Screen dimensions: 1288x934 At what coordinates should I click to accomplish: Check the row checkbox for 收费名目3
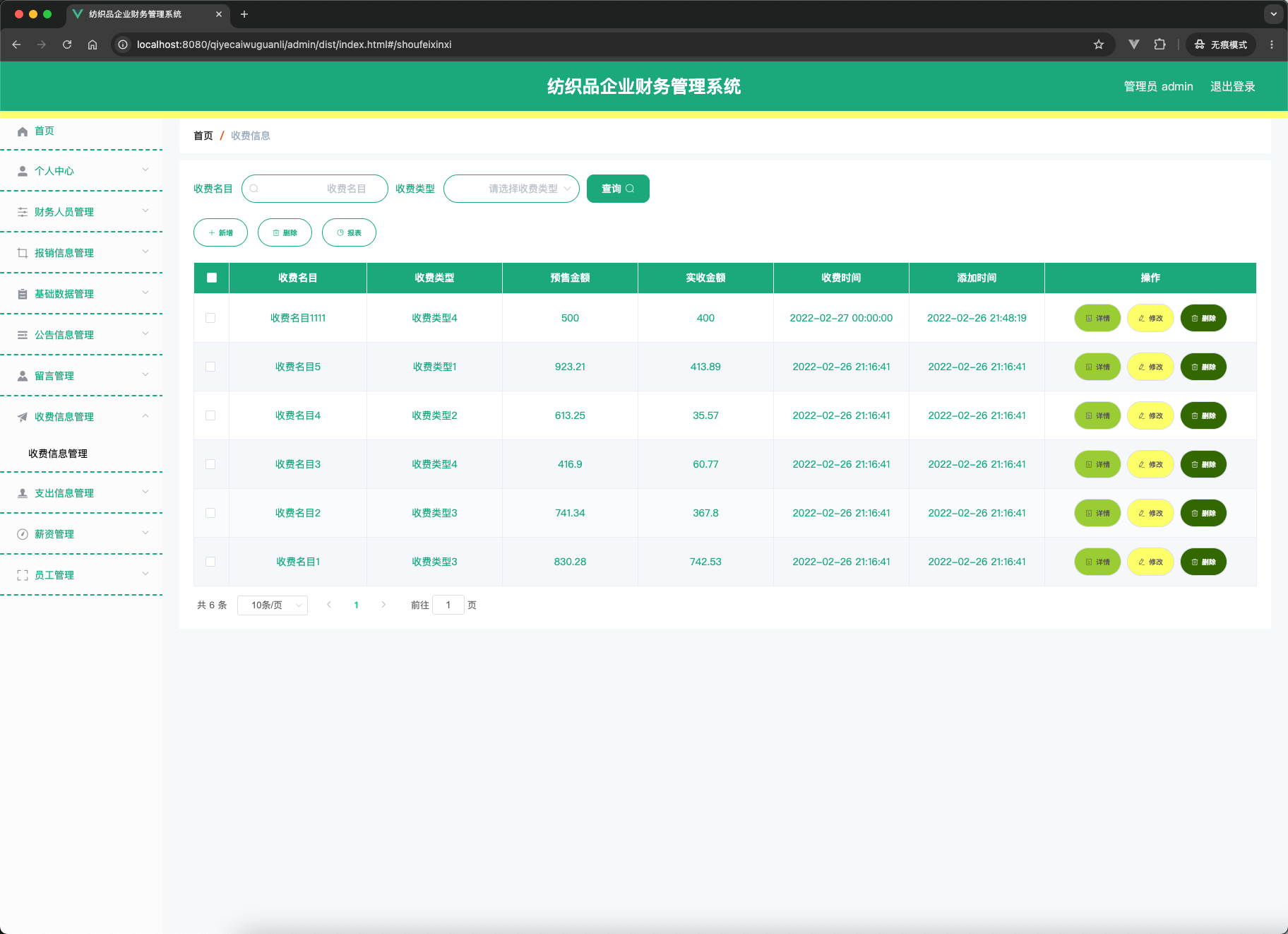[x=210, y=464]
